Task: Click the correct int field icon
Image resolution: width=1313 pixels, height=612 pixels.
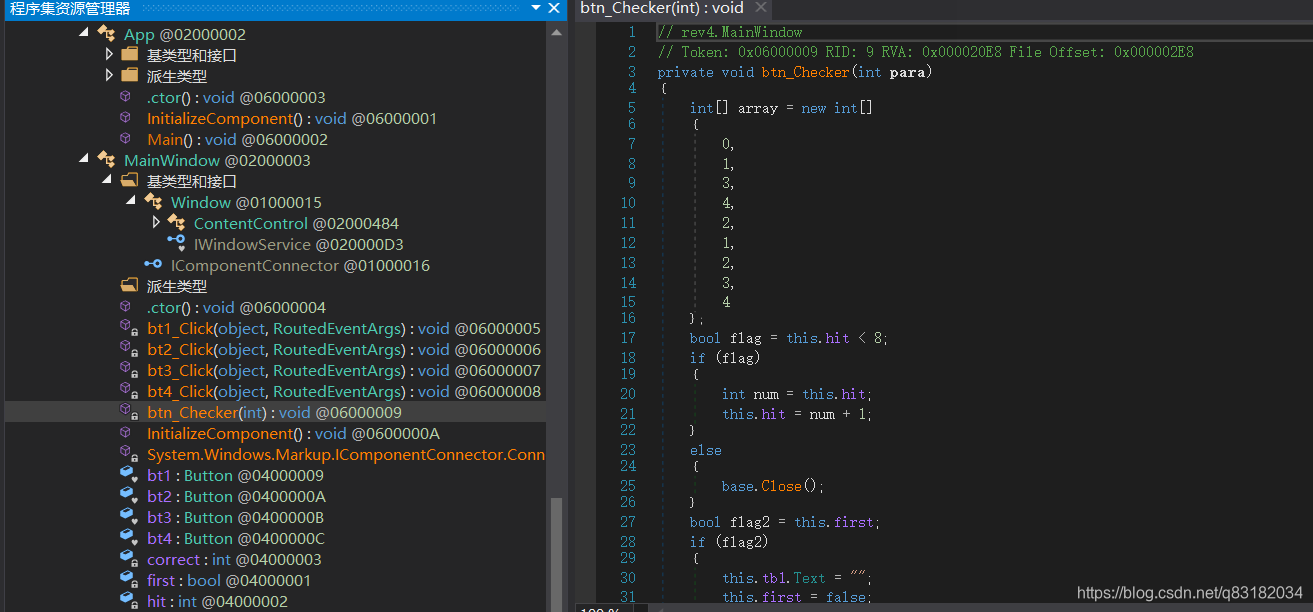Action: point(128,559)
